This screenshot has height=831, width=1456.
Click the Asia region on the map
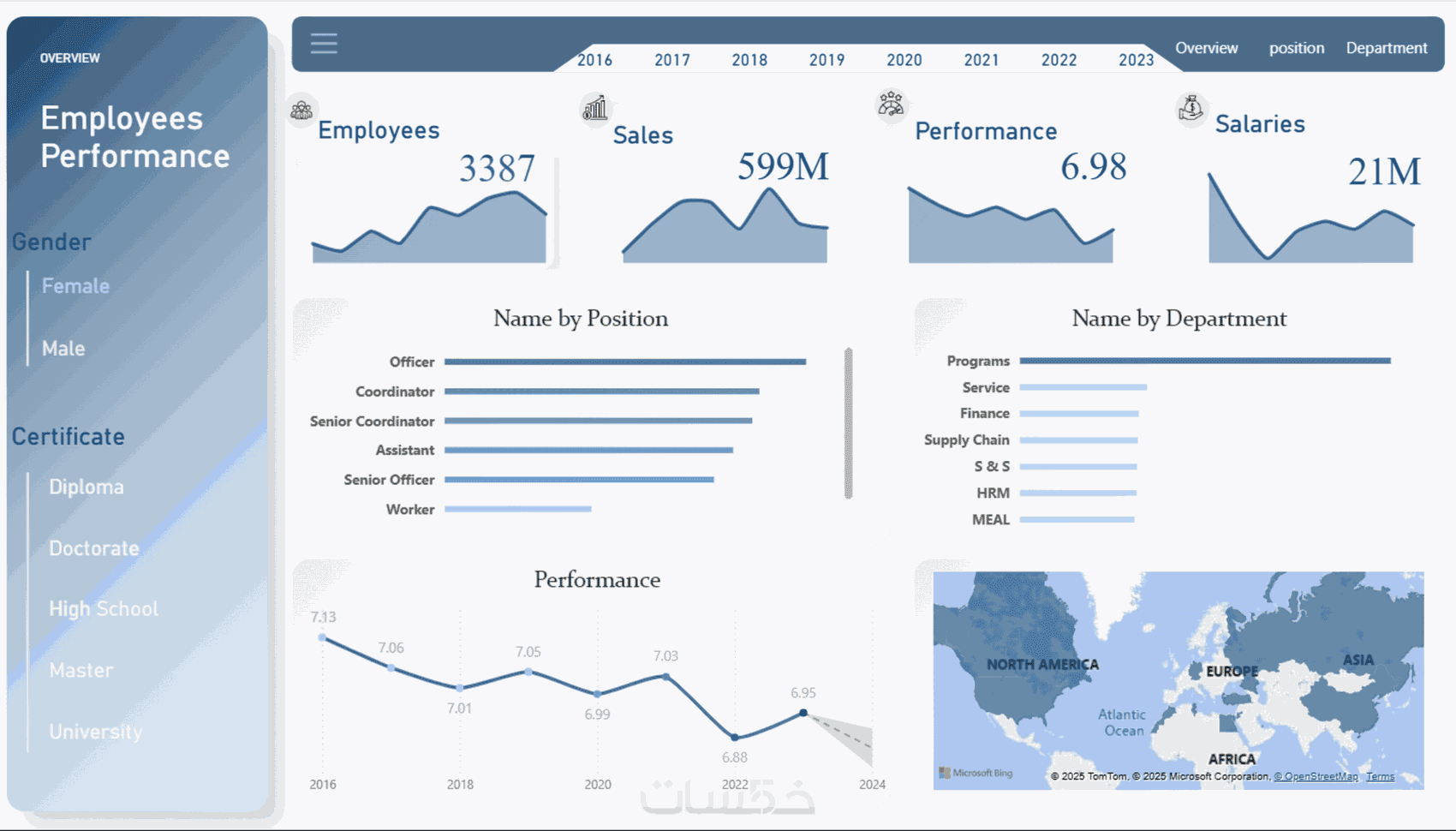(x=1358, y=660)
